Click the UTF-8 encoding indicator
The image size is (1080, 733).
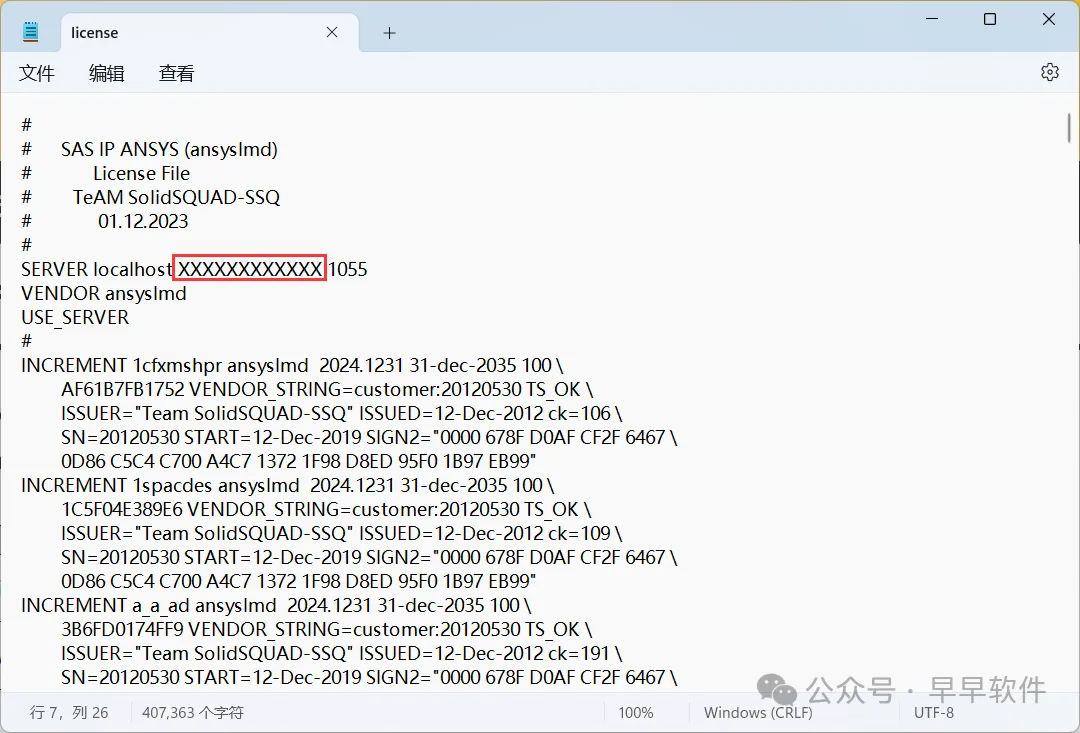tap(933, 712)
